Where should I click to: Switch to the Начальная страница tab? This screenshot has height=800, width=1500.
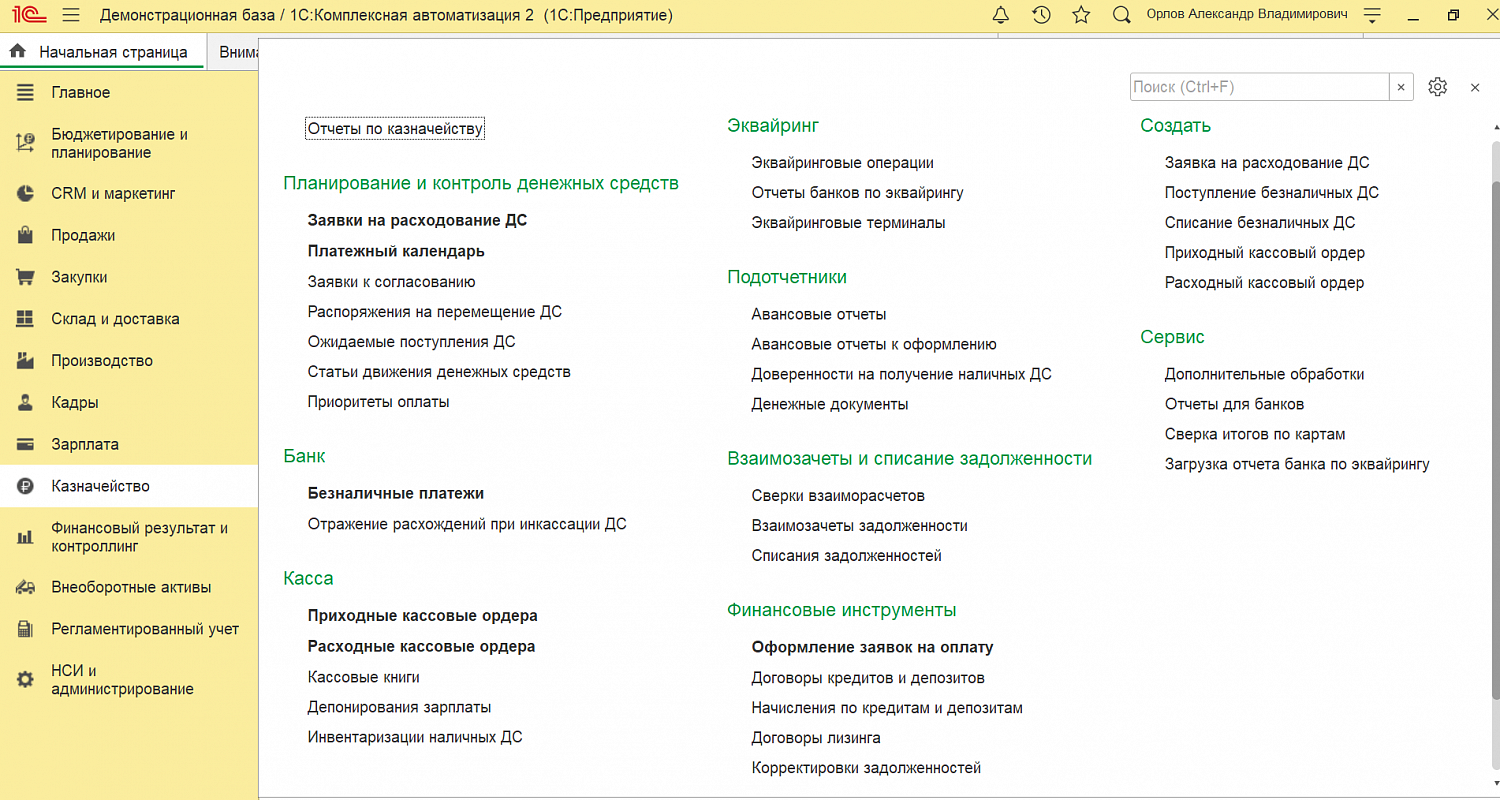[102, 52]
